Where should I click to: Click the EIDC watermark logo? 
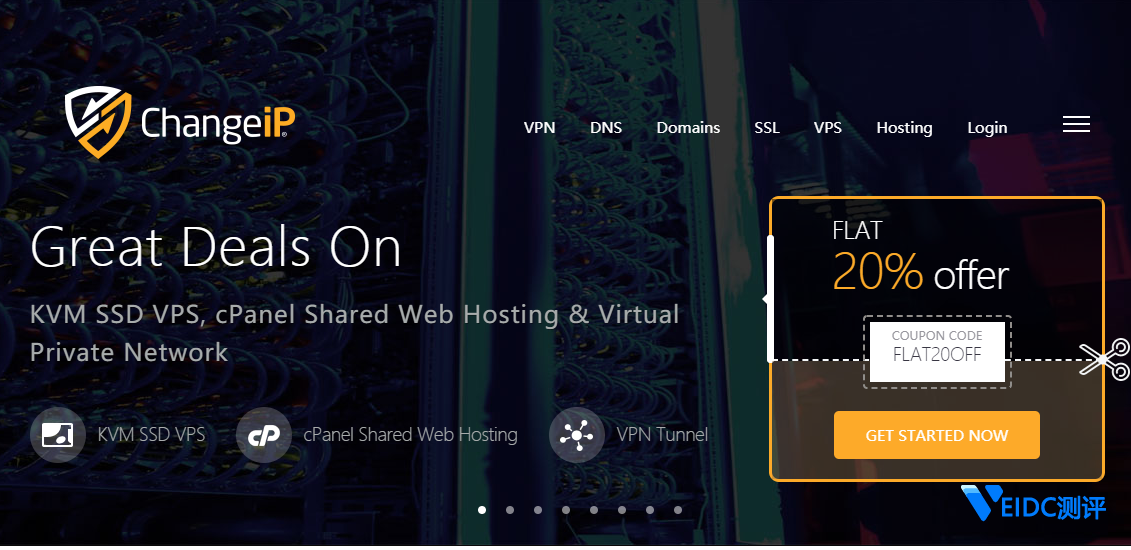[x=1033, y=504]
